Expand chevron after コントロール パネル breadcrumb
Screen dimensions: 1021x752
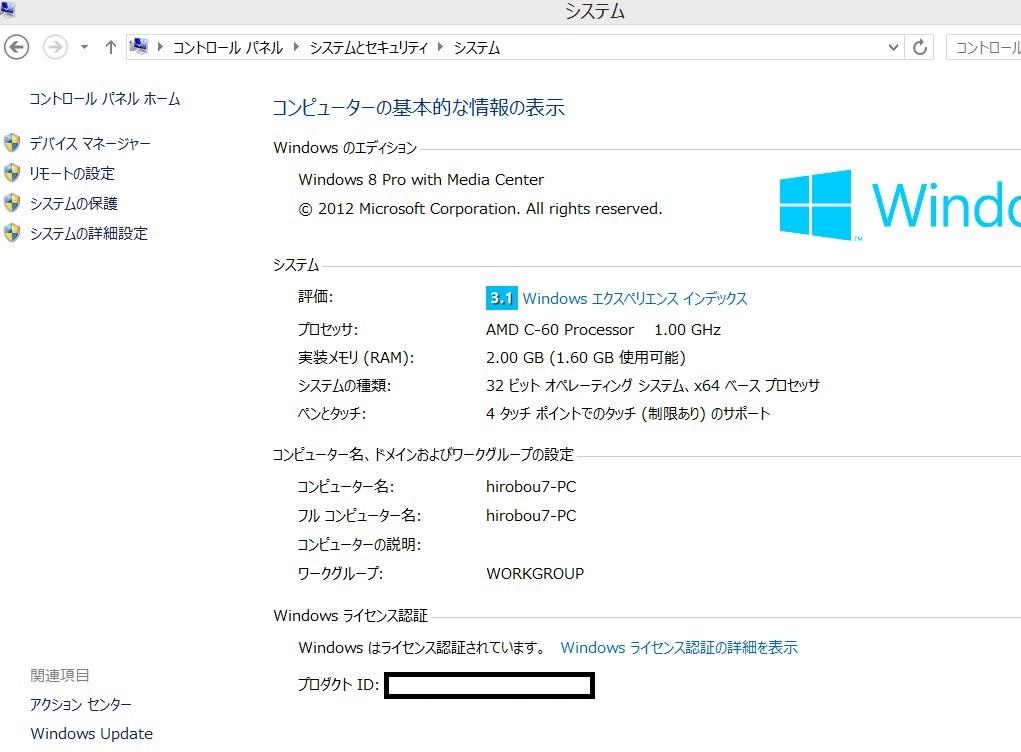pyautogui.click(x=296, y=47)
